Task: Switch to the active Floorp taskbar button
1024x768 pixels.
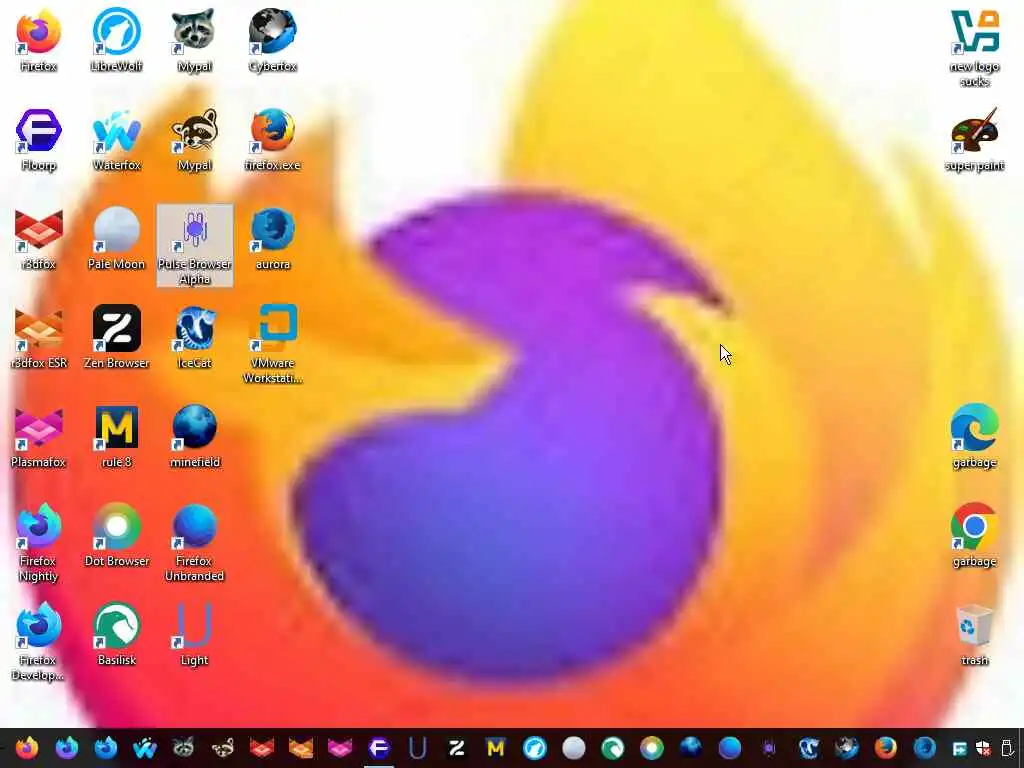Action: tap(379, 748)
